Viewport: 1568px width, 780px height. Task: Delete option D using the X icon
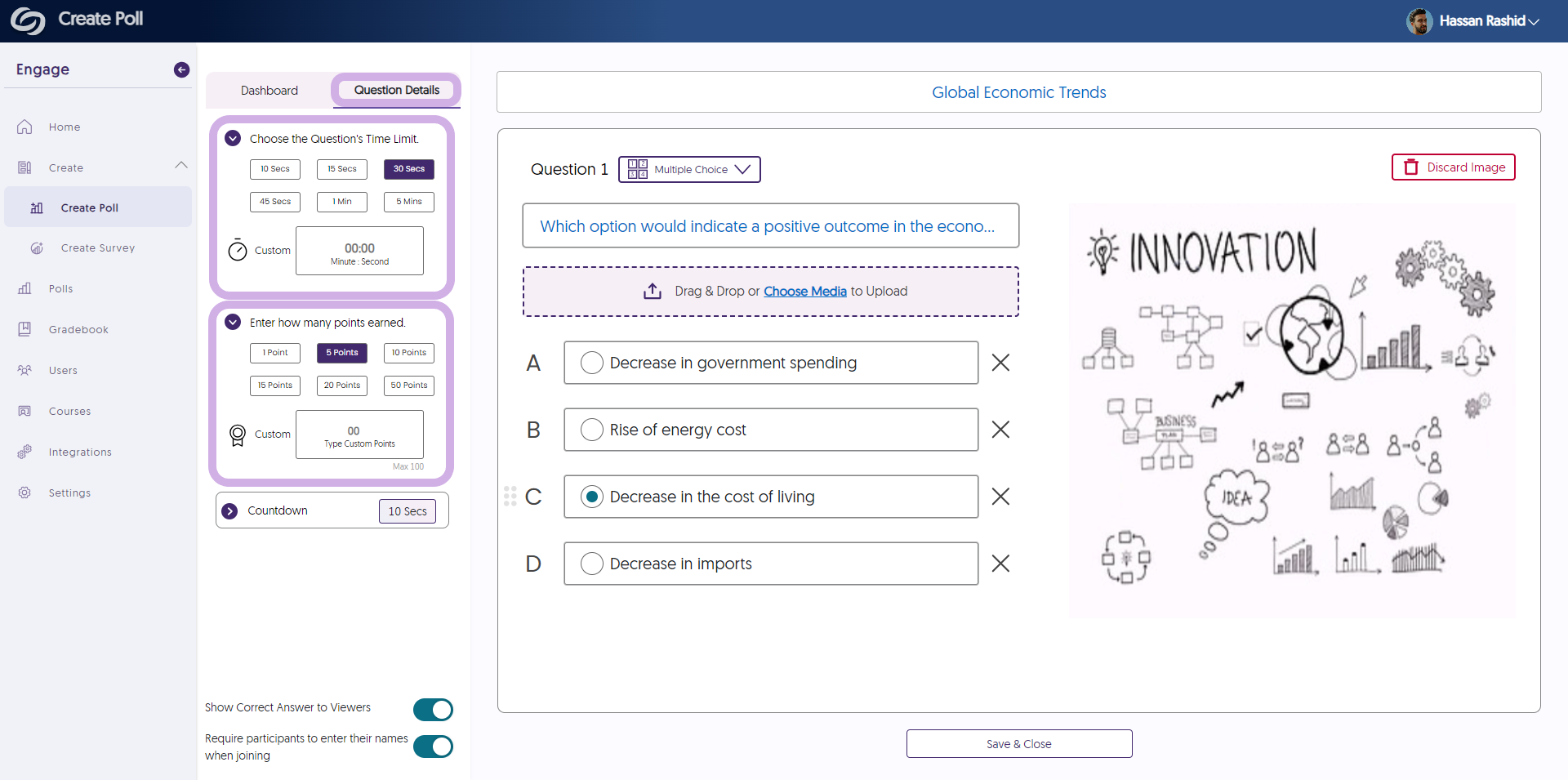pyautogui.click(x=1000, y=564)
